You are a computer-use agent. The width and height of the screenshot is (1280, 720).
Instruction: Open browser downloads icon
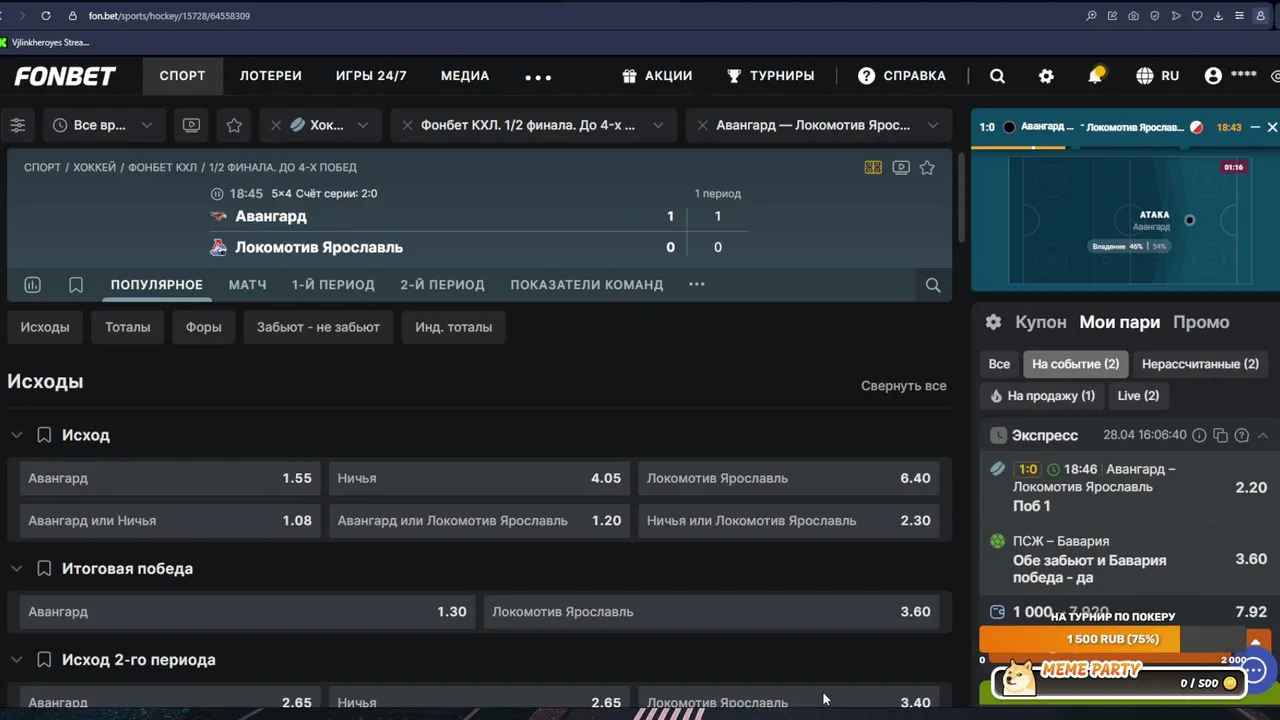click(x=1219, y=16)
